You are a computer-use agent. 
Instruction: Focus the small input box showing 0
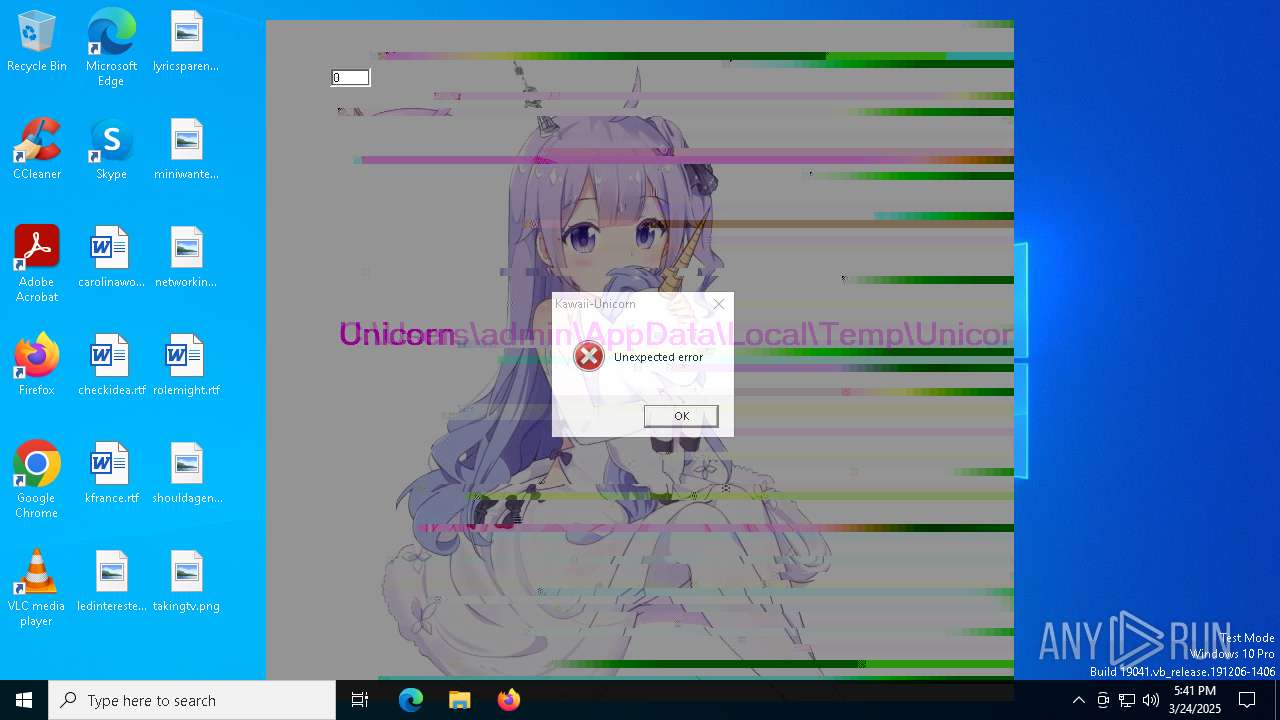point(350,78)
